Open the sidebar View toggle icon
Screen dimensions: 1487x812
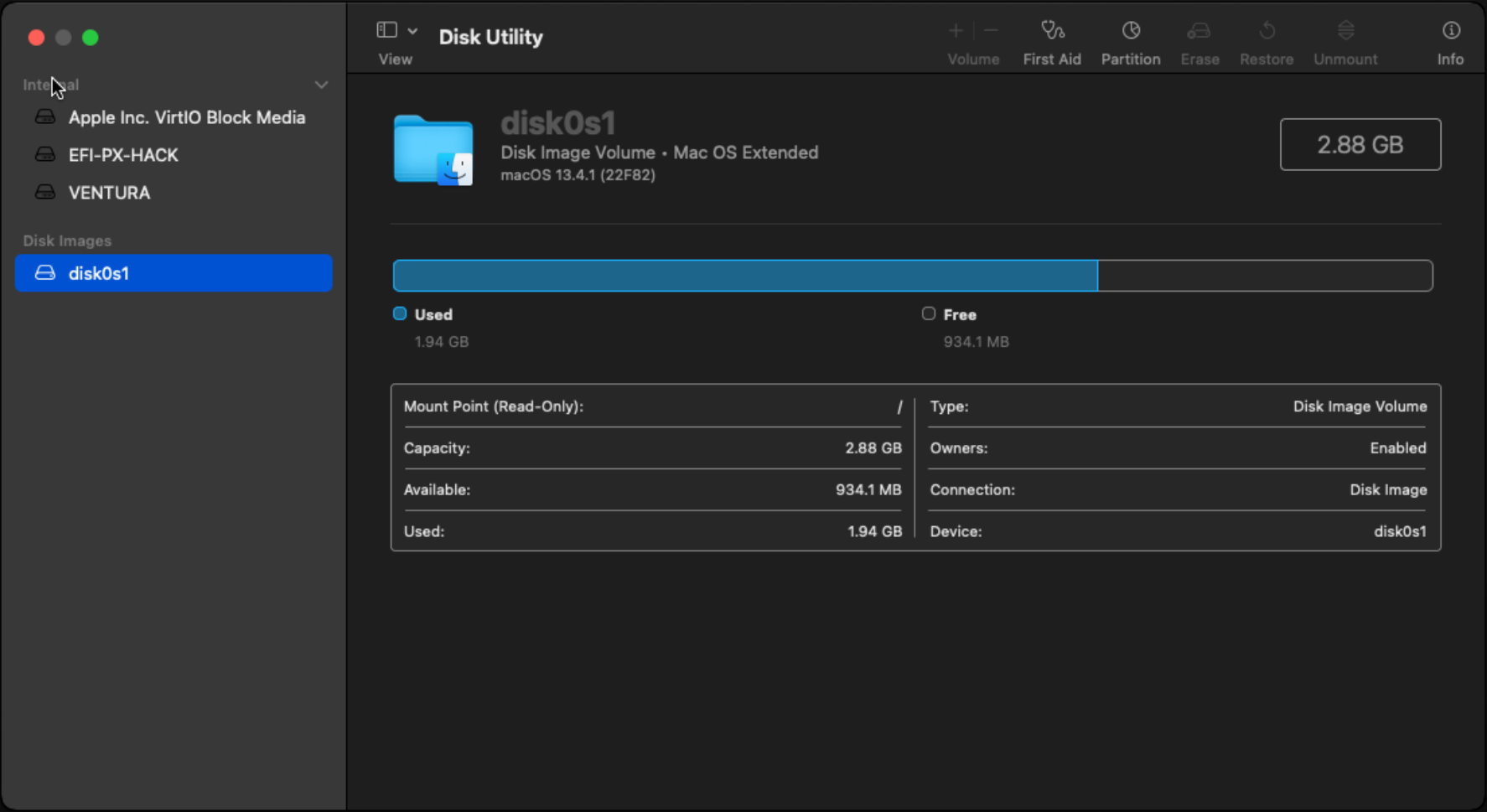(x=386, y=30)
